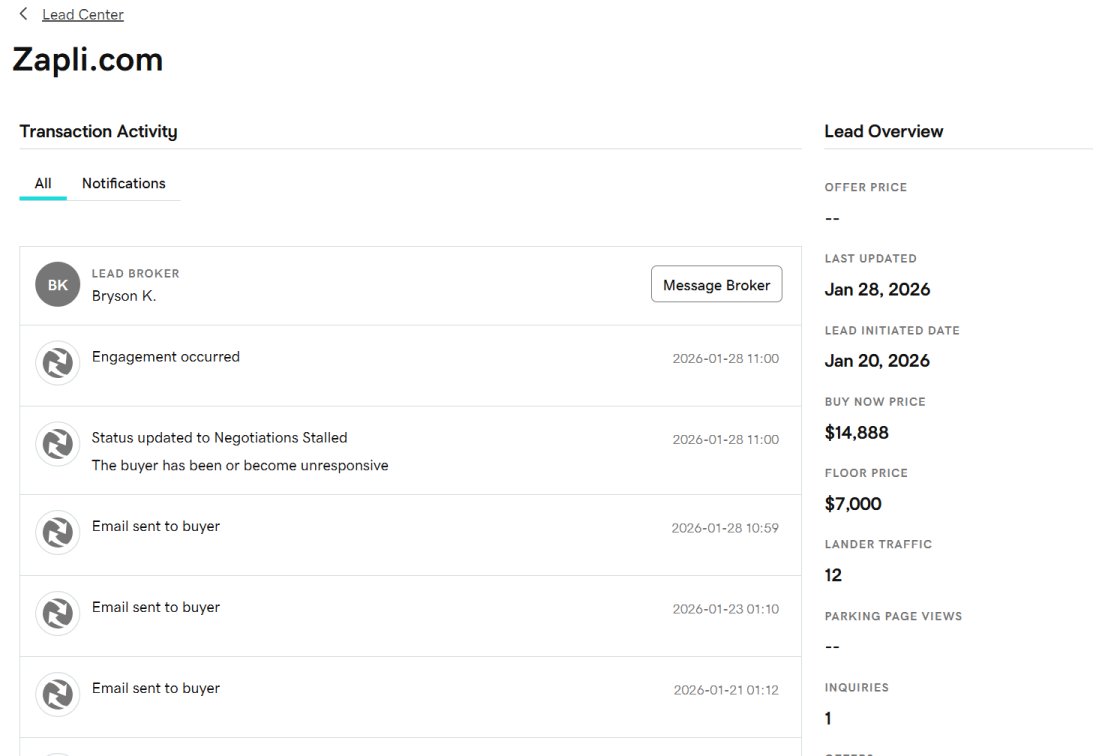Click the Lander Traffic value 12

(833, 576)
